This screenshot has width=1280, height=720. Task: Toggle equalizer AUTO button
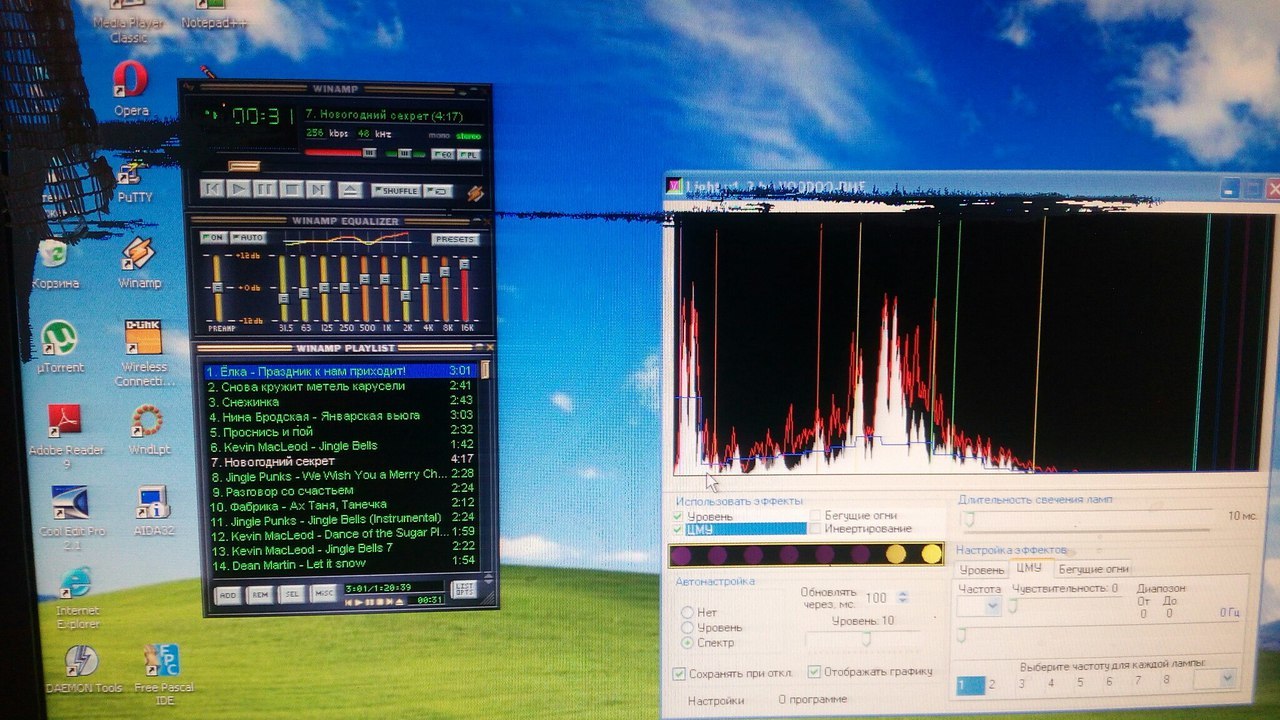[x=248, y=238]
